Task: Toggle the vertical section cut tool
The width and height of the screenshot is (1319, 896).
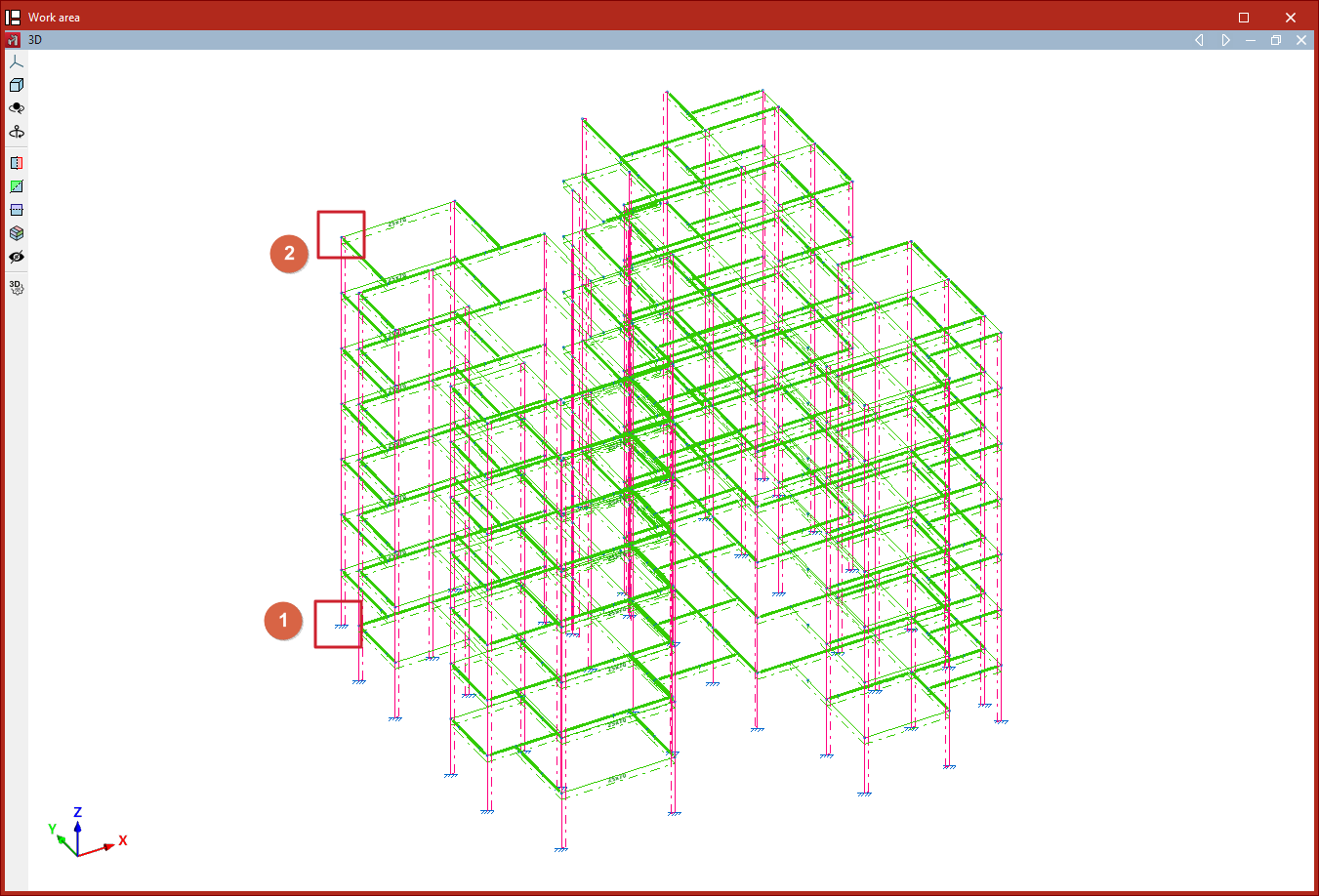Action: click(x=16, y=163)
